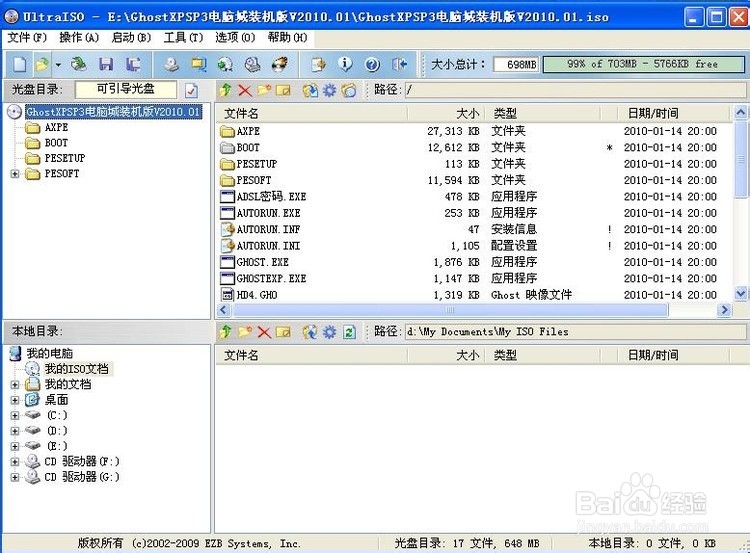Expand the (D:) drive node

(x=15, y=431)
